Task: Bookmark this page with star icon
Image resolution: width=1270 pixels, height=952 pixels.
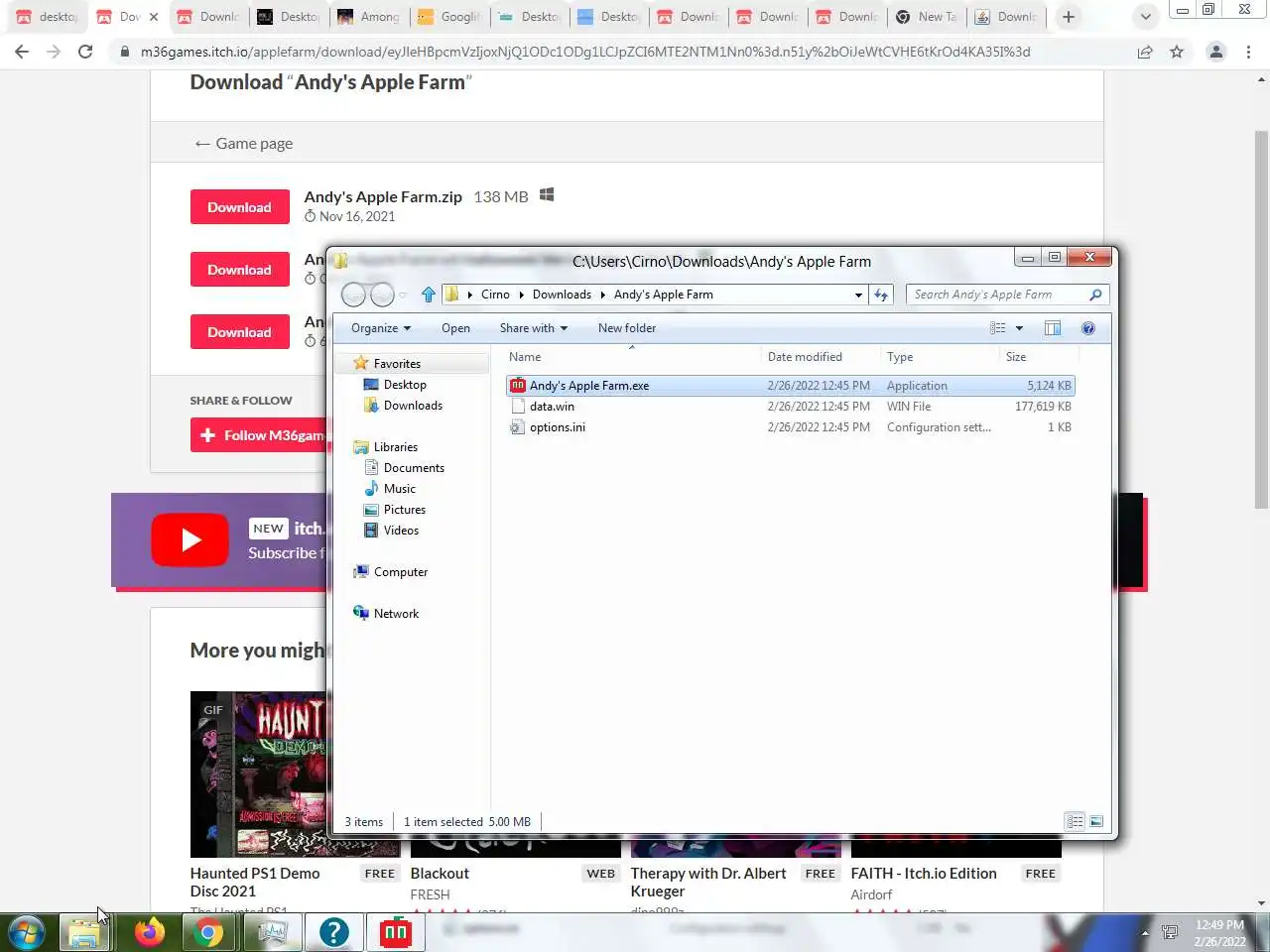Action: pos(1177,52)
